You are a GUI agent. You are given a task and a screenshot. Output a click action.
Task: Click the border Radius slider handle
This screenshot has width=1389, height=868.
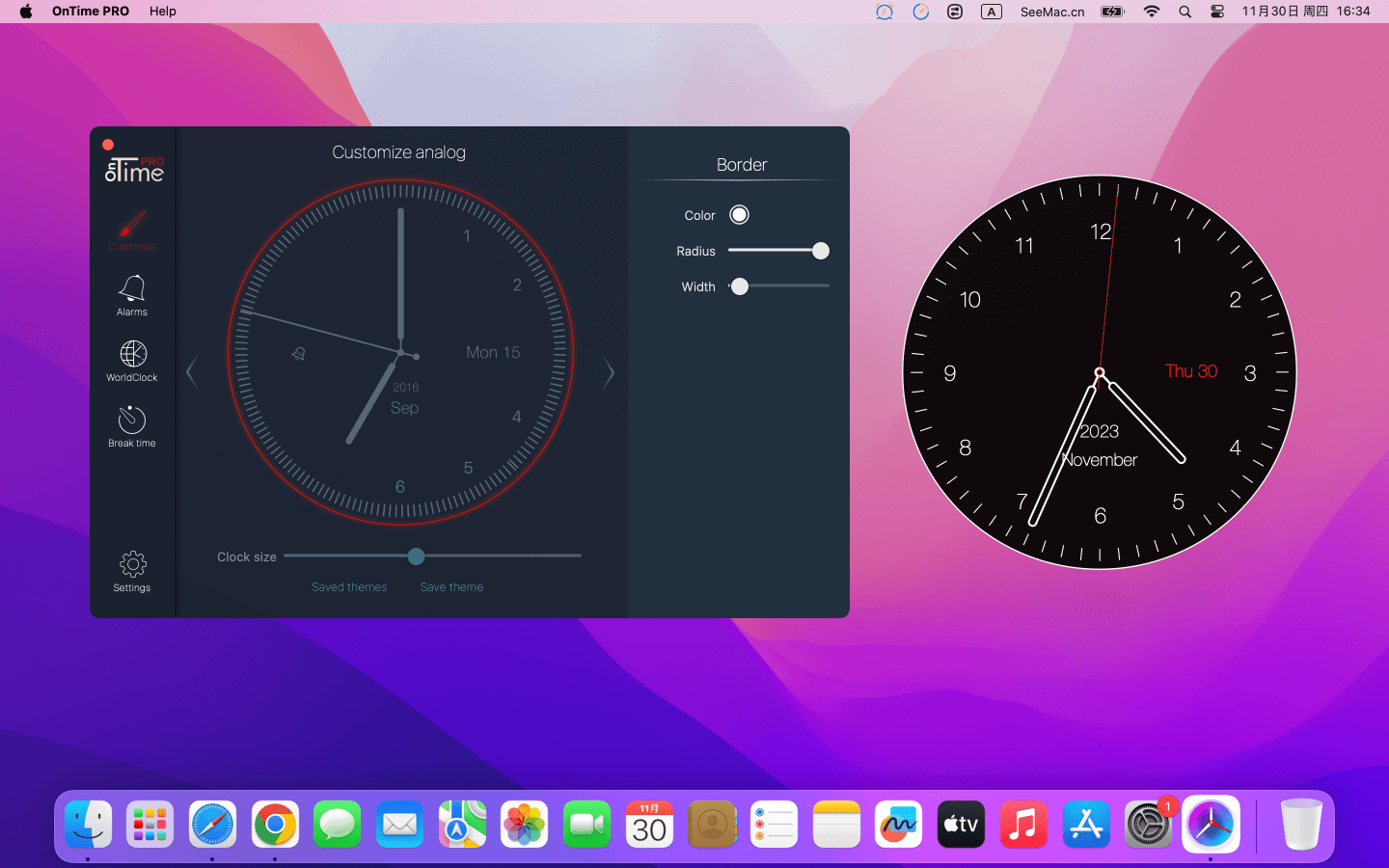pyautogui.click(x=821, y=251)
